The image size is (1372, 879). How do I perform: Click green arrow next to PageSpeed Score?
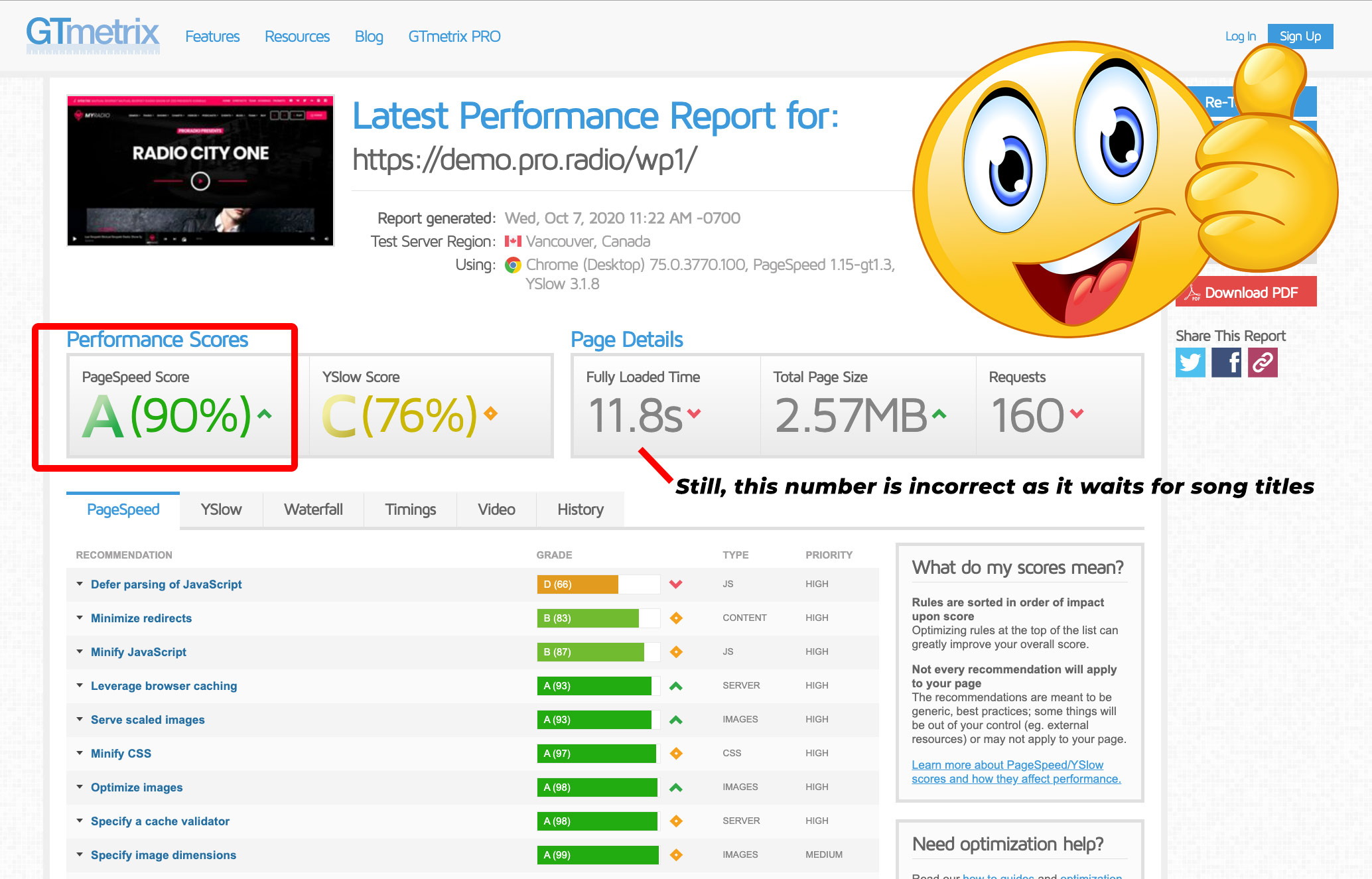(265, 415)
